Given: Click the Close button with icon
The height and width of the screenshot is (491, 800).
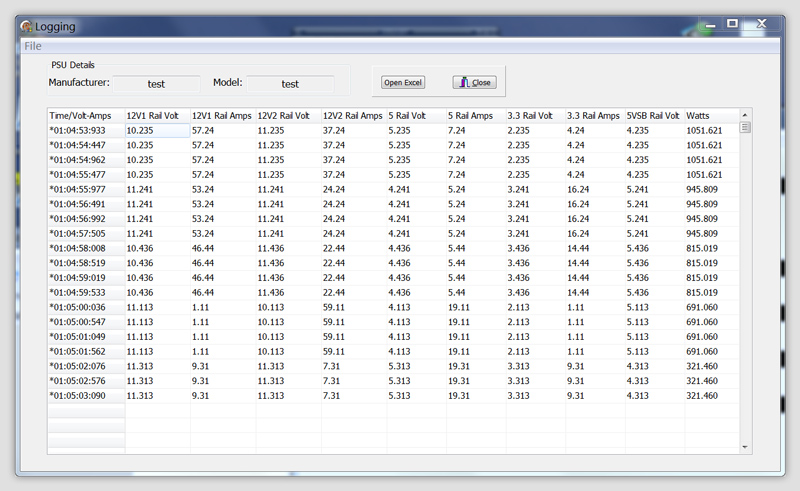Looking at the screenshot, I should coord(474,82).
